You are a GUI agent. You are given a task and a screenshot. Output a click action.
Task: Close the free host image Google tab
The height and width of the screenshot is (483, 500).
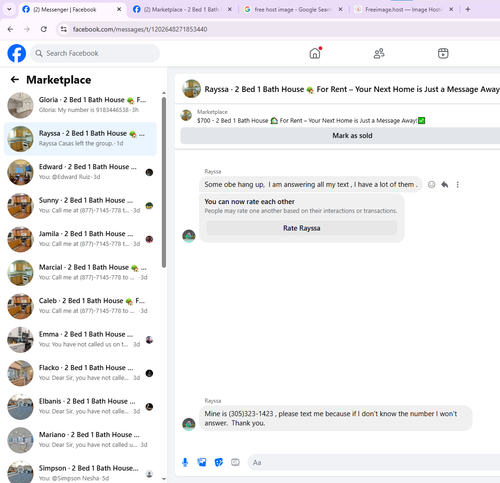[x=340, y=9]
